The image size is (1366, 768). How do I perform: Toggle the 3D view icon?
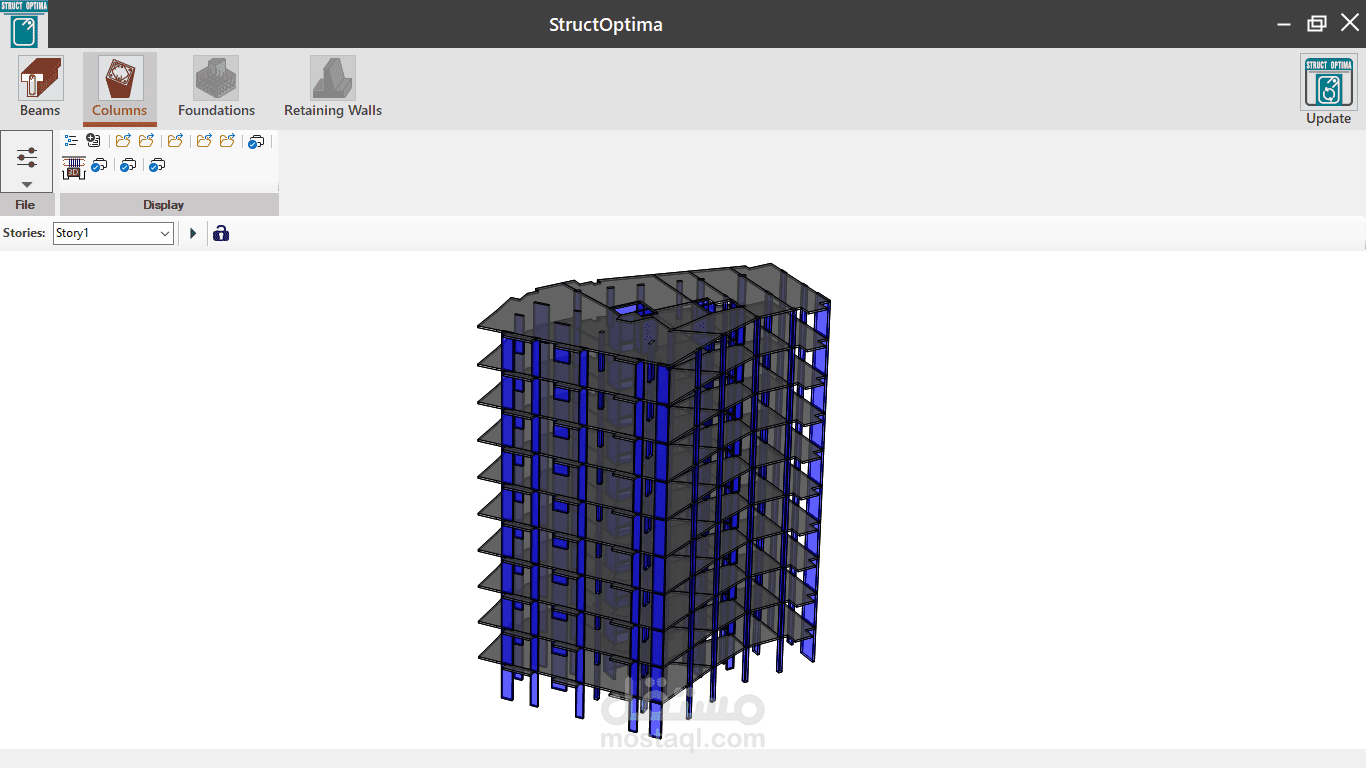point(74,167)
